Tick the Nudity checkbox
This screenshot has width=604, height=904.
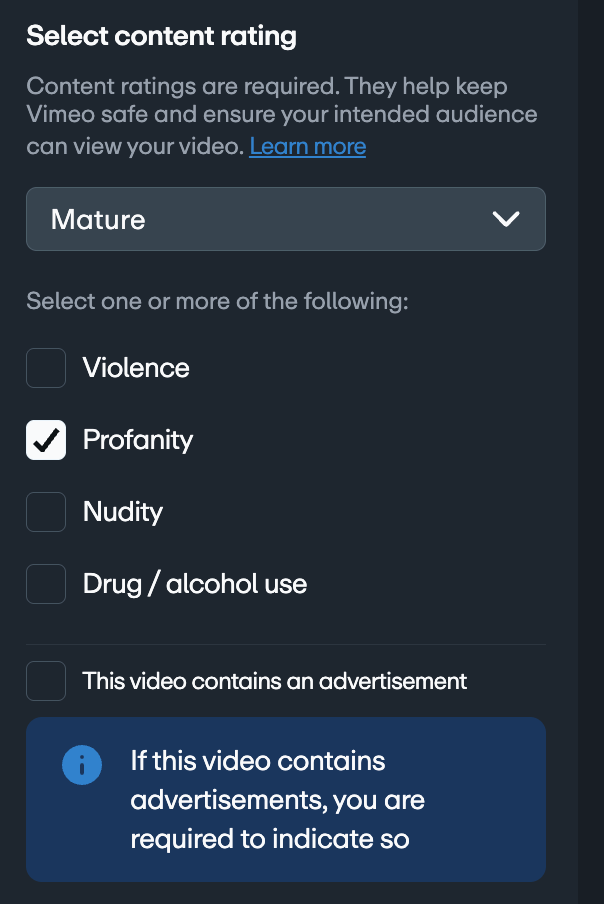[46, 512]
